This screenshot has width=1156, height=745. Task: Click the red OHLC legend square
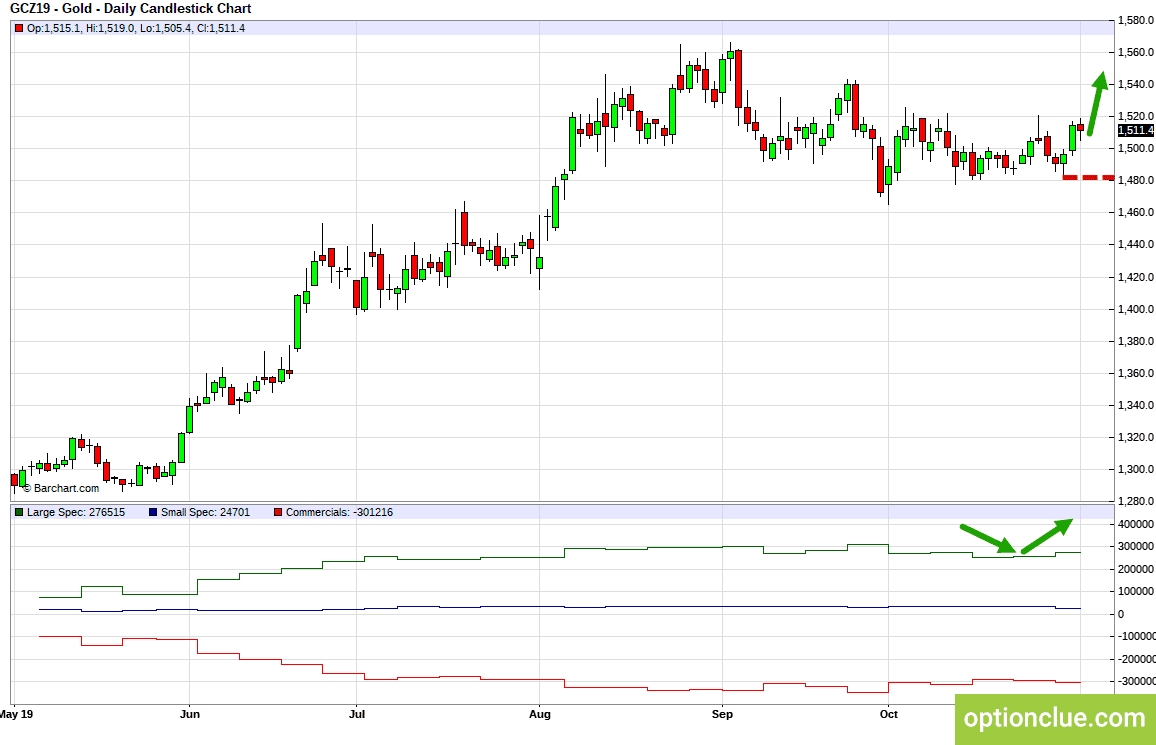pyautogui.click(x=19, y=28)
